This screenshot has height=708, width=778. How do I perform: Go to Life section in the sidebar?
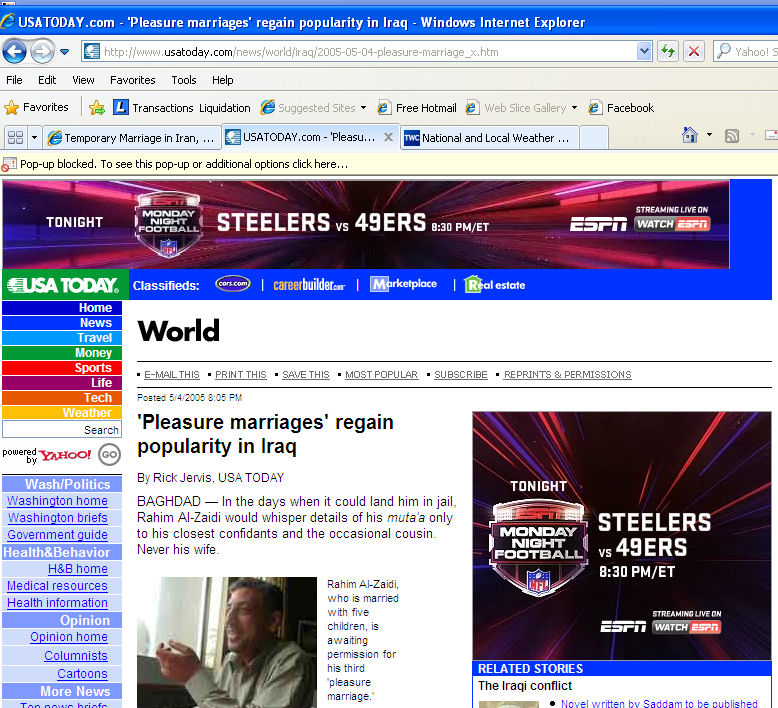62,383
